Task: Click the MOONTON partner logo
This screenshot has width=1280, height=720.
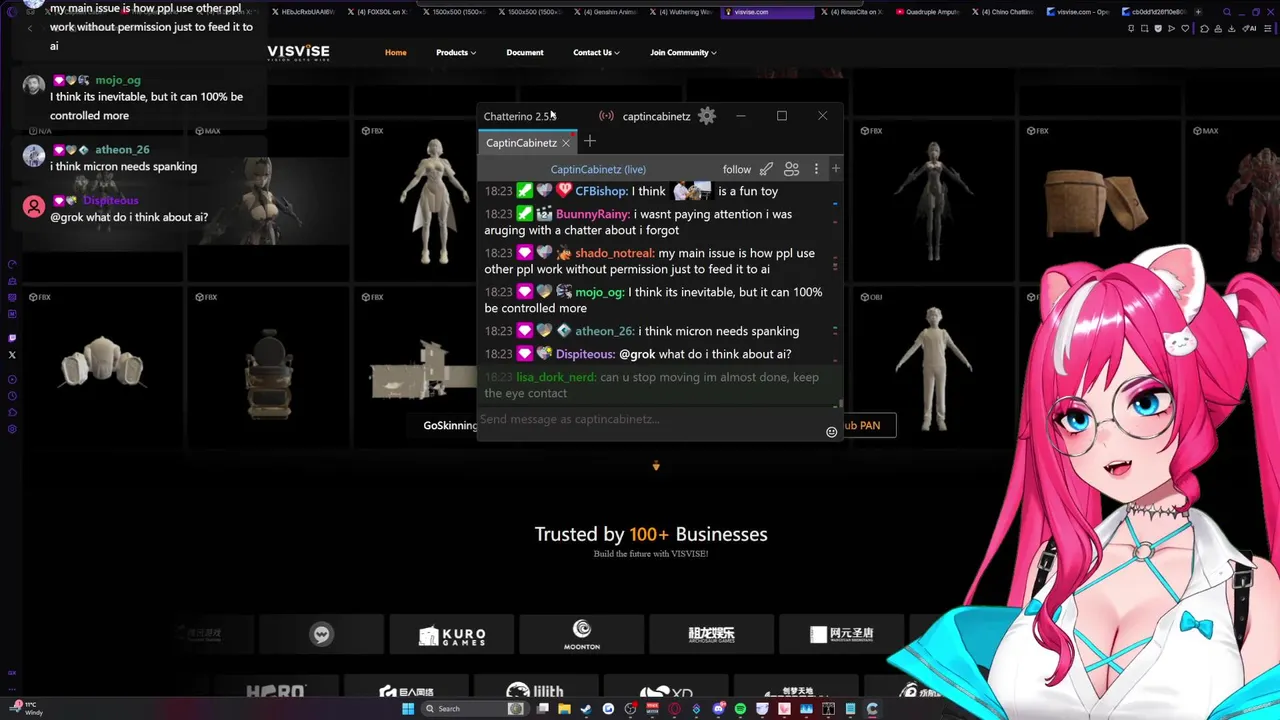Action: 582,635
